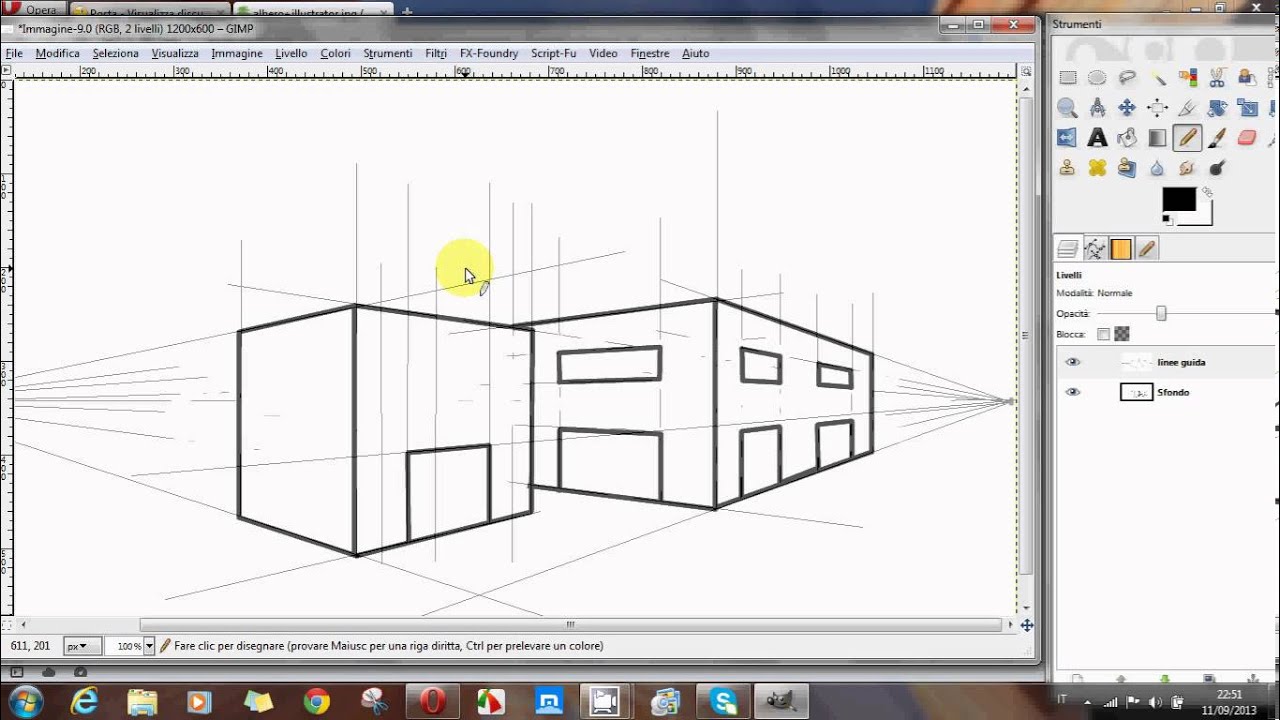
Task: Click the layer Opacità slider handle
Action: (1161, 313)
